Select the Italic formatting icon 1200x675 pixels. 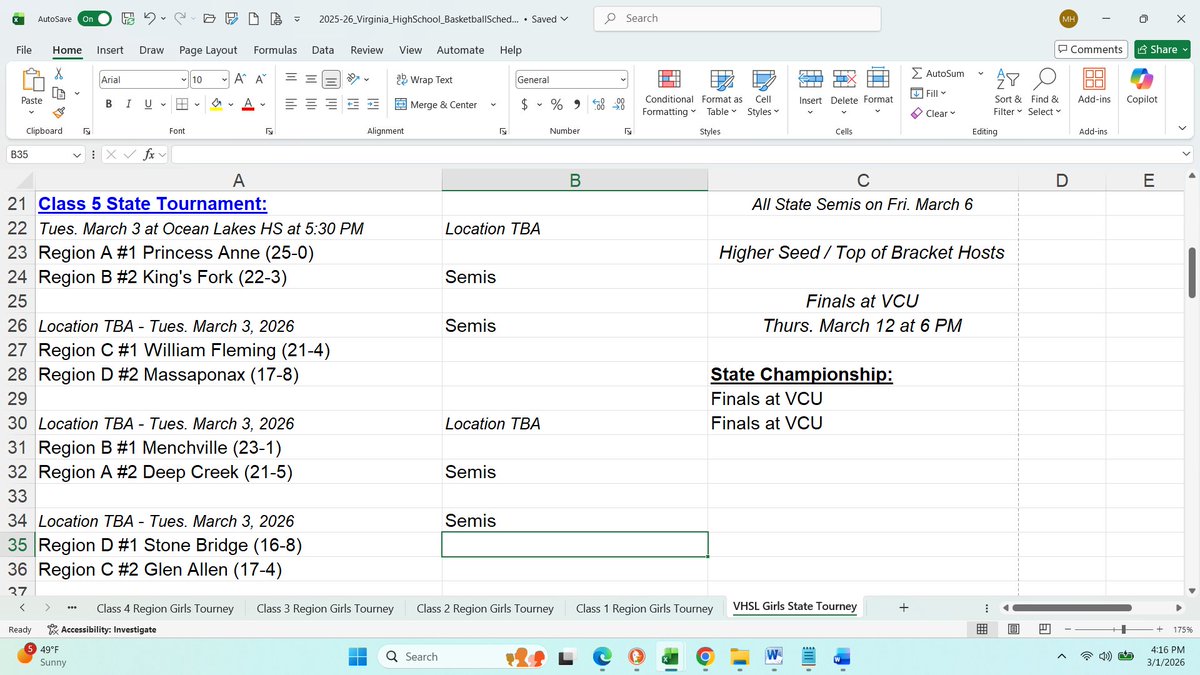coord(126,103)
